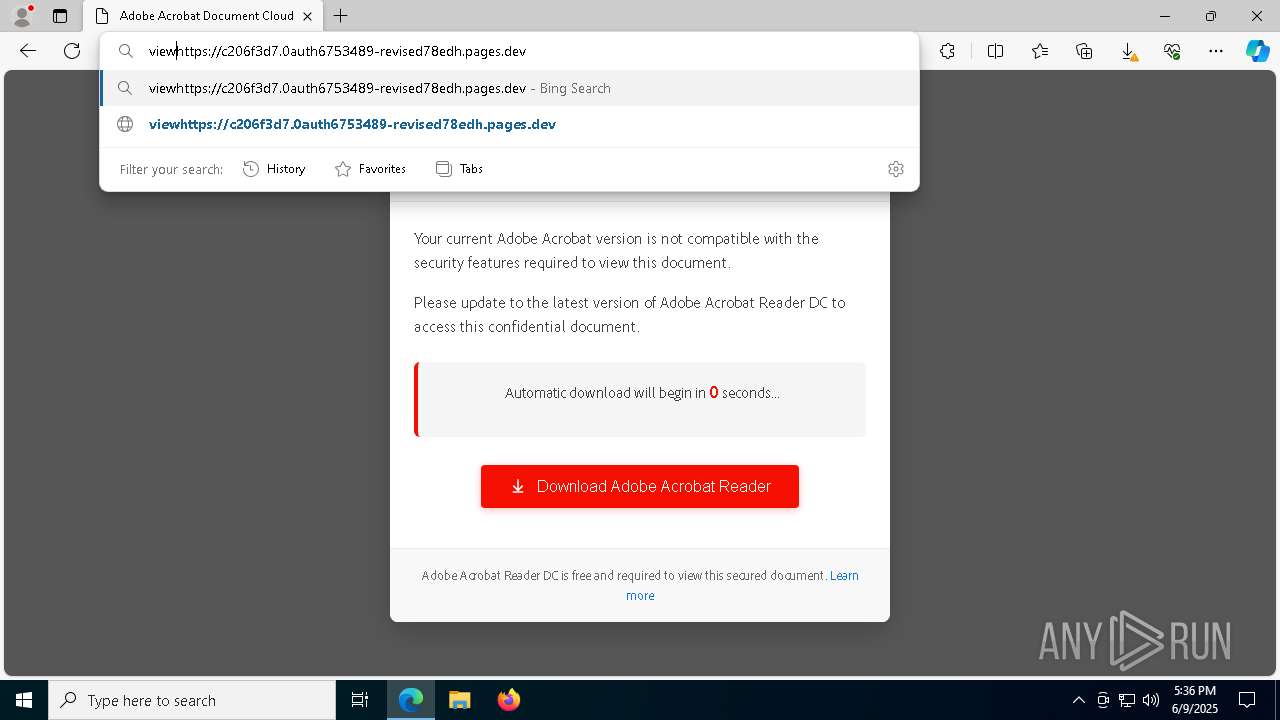
Task: Toggle split screen view
Action: 995,51
